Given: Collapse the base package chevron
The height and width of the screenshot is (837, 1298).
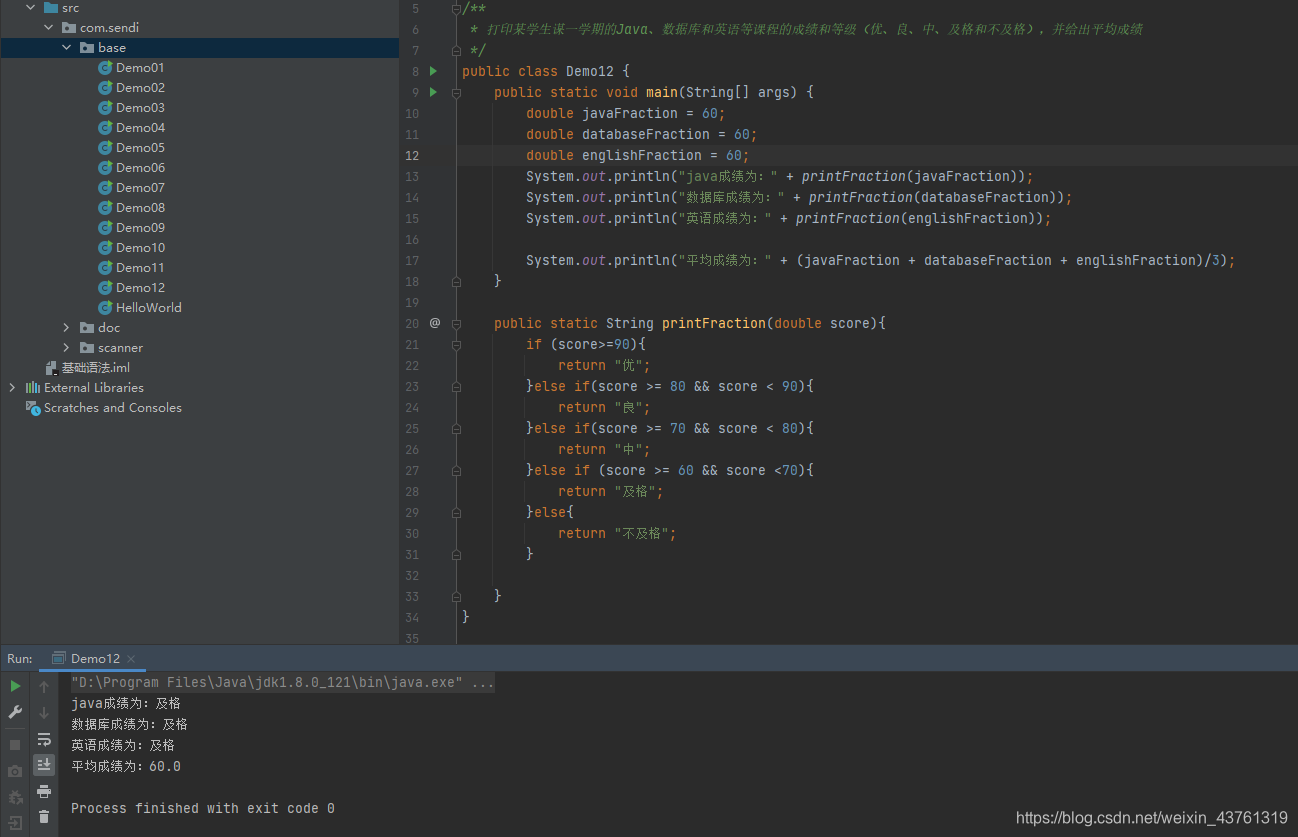Looking at the screenshot, I should point(66,48).
